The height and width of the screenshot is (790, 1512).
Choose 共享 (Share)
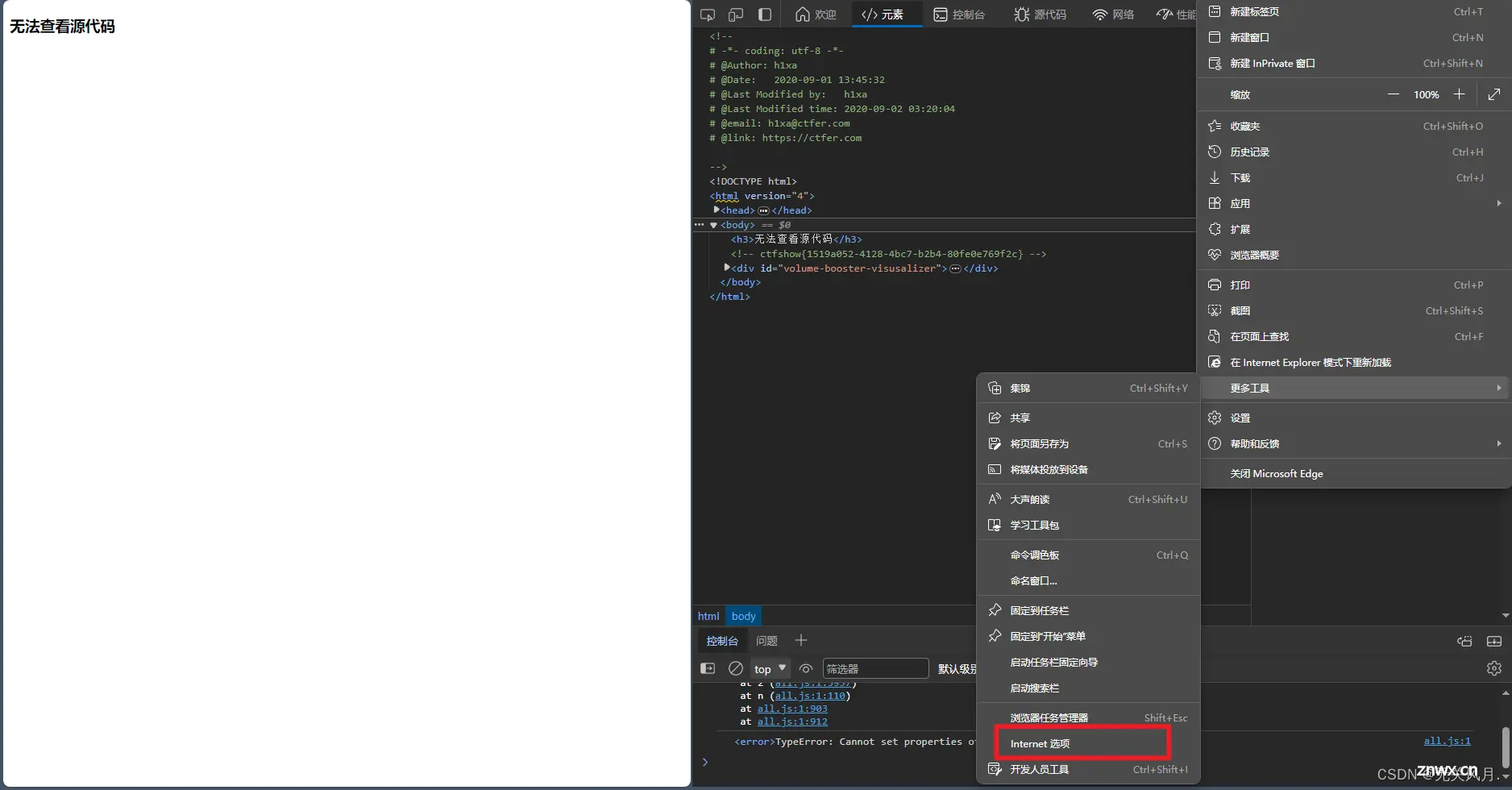pos(1088,418)
